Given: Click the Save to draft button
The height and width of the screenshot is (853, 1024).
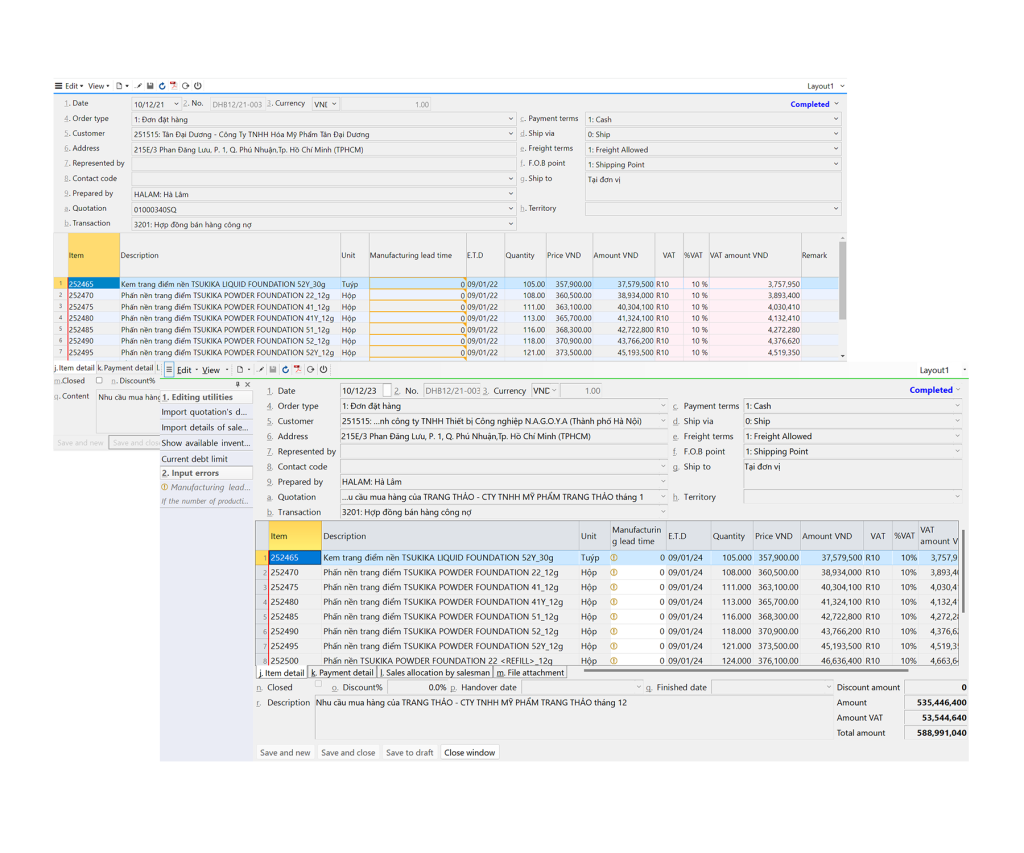Looking at the screenshot, I should (410, 752).
